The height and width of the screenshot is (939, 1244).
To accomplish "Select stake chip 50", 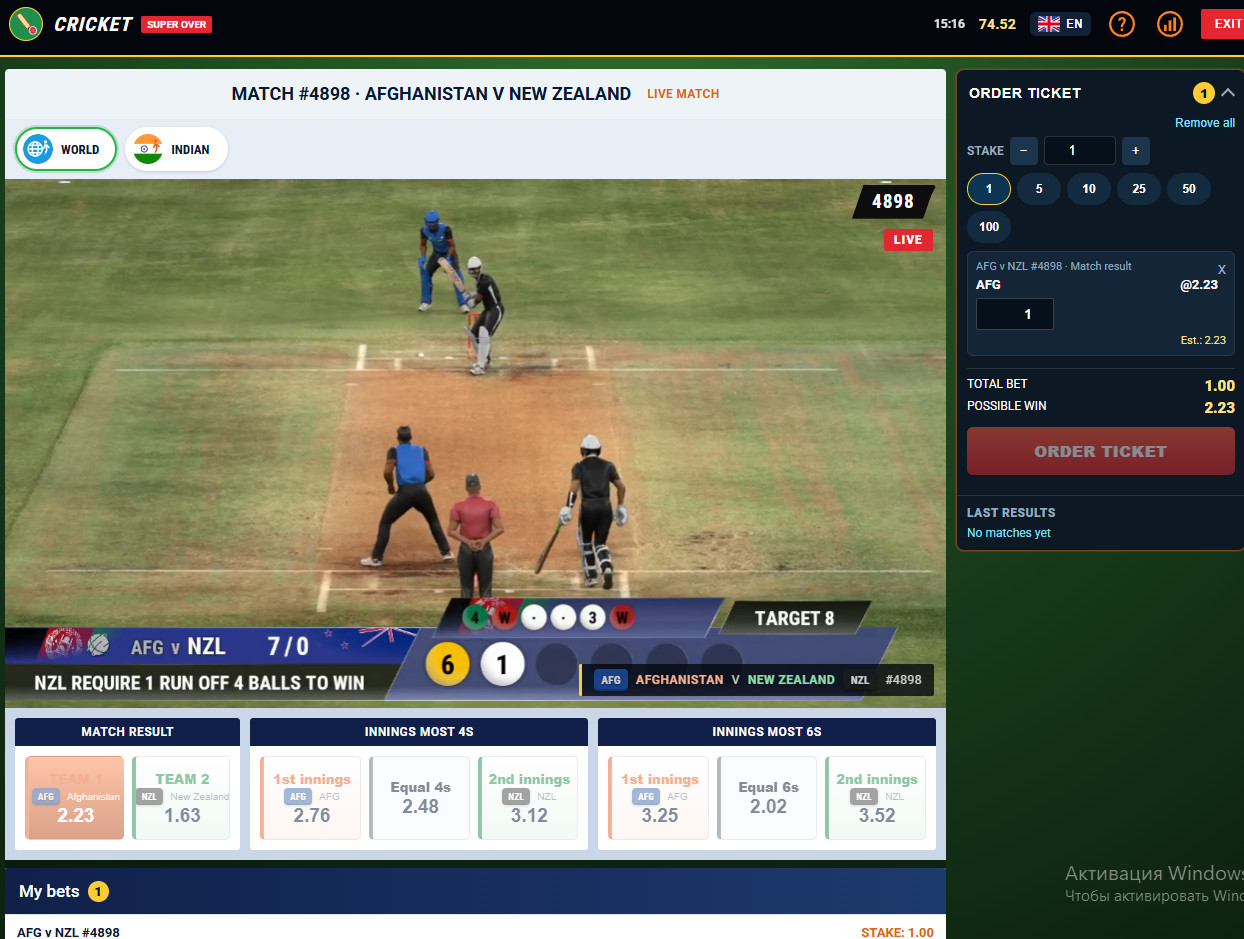I will pos(1189,189).
